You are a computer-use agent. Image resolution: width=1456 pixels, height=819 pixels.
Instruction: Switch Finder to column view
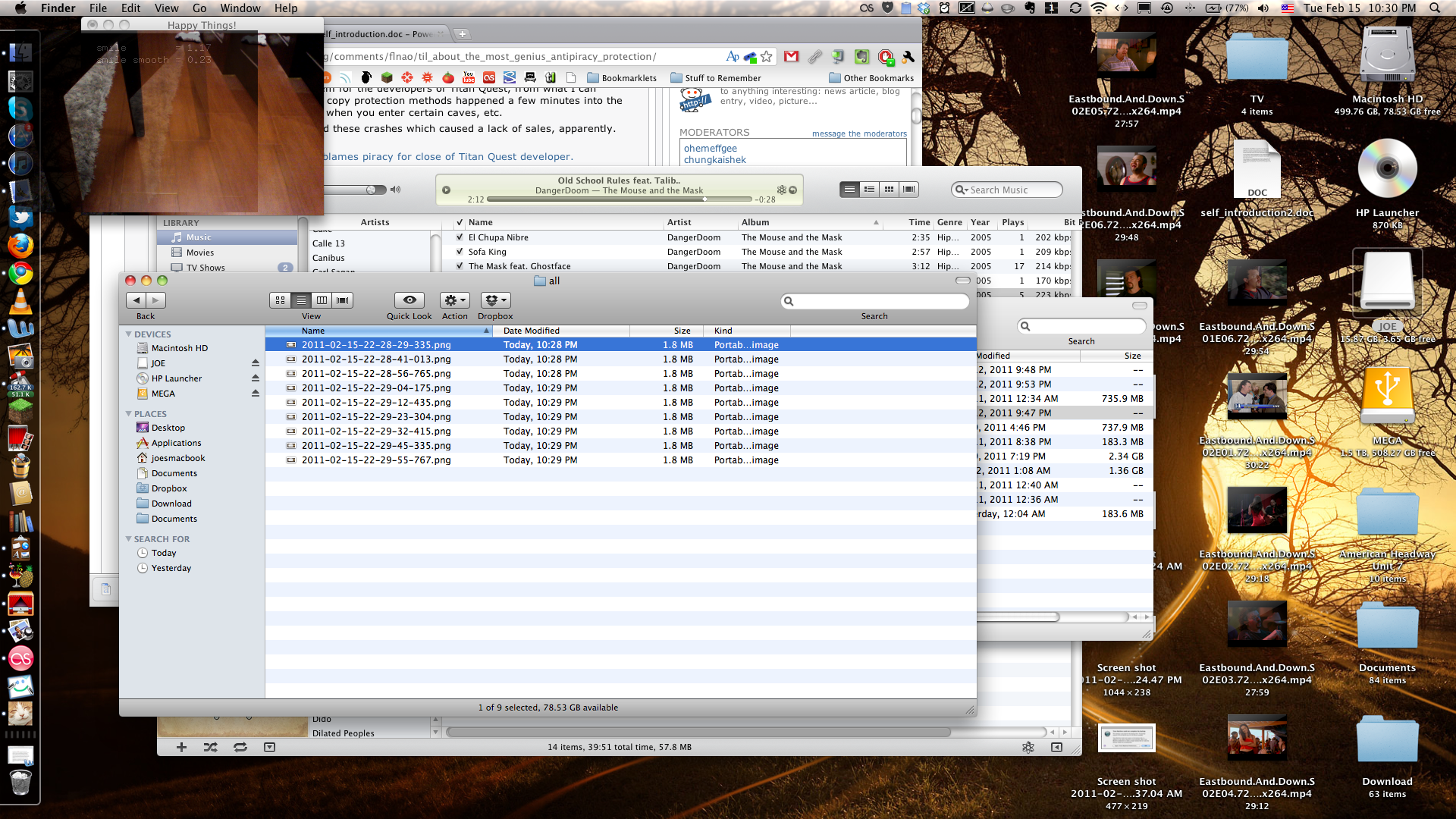(x=322, y=300)
